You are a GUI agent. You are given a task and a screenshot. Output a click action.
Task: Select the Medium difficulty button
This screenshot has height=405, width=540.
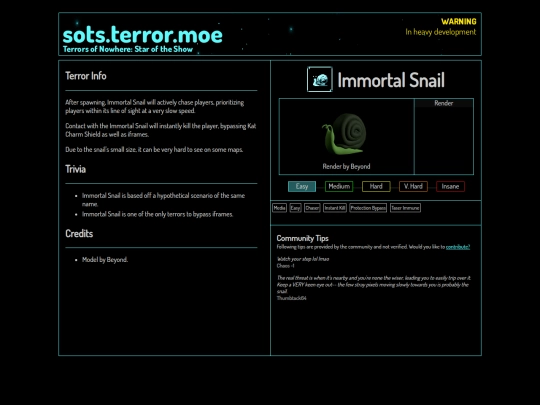click(x=339, y=186)
